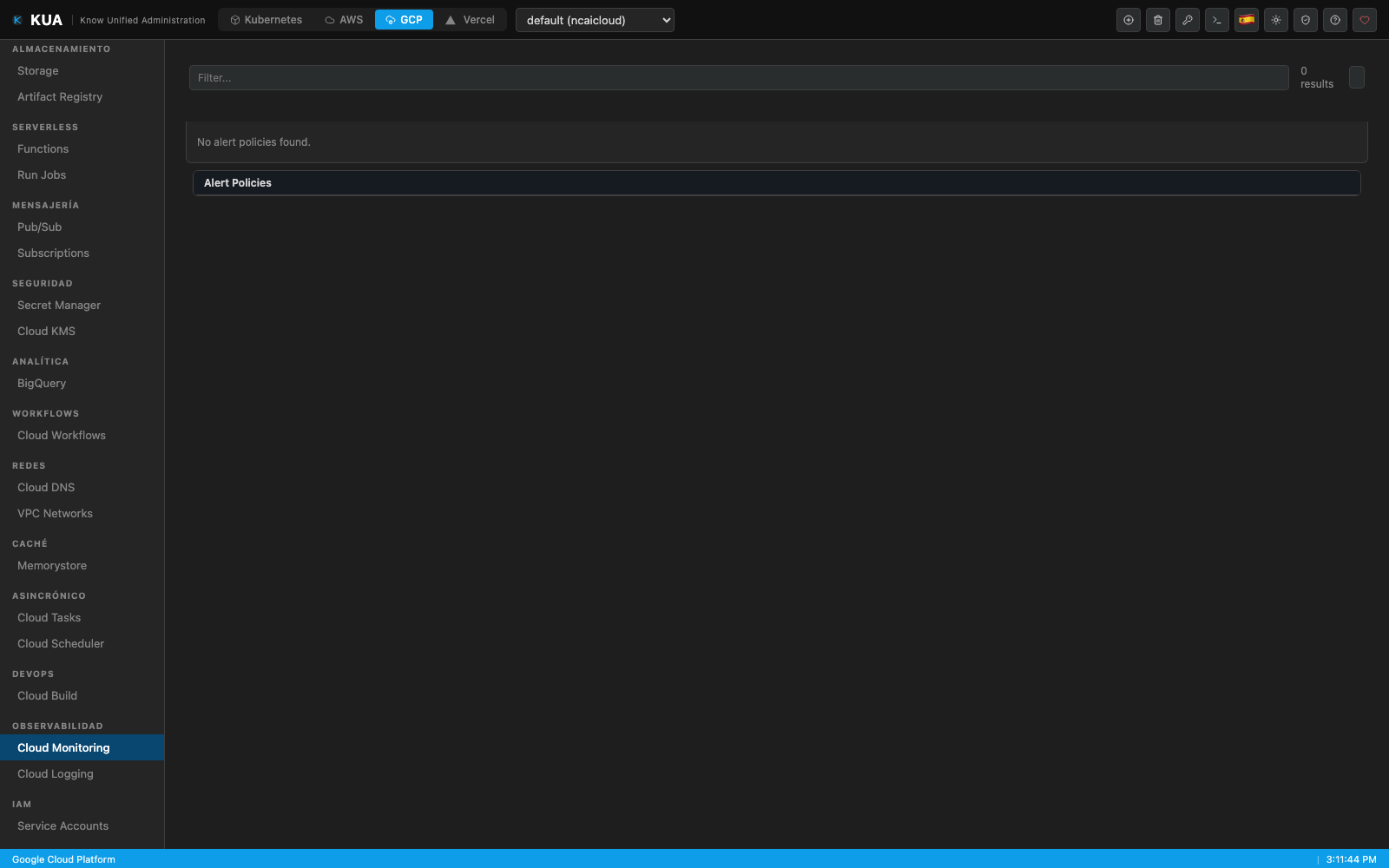Open the terminal prompt icon
Screen dimensions: 1389x868
click(x=1217, y=20)
